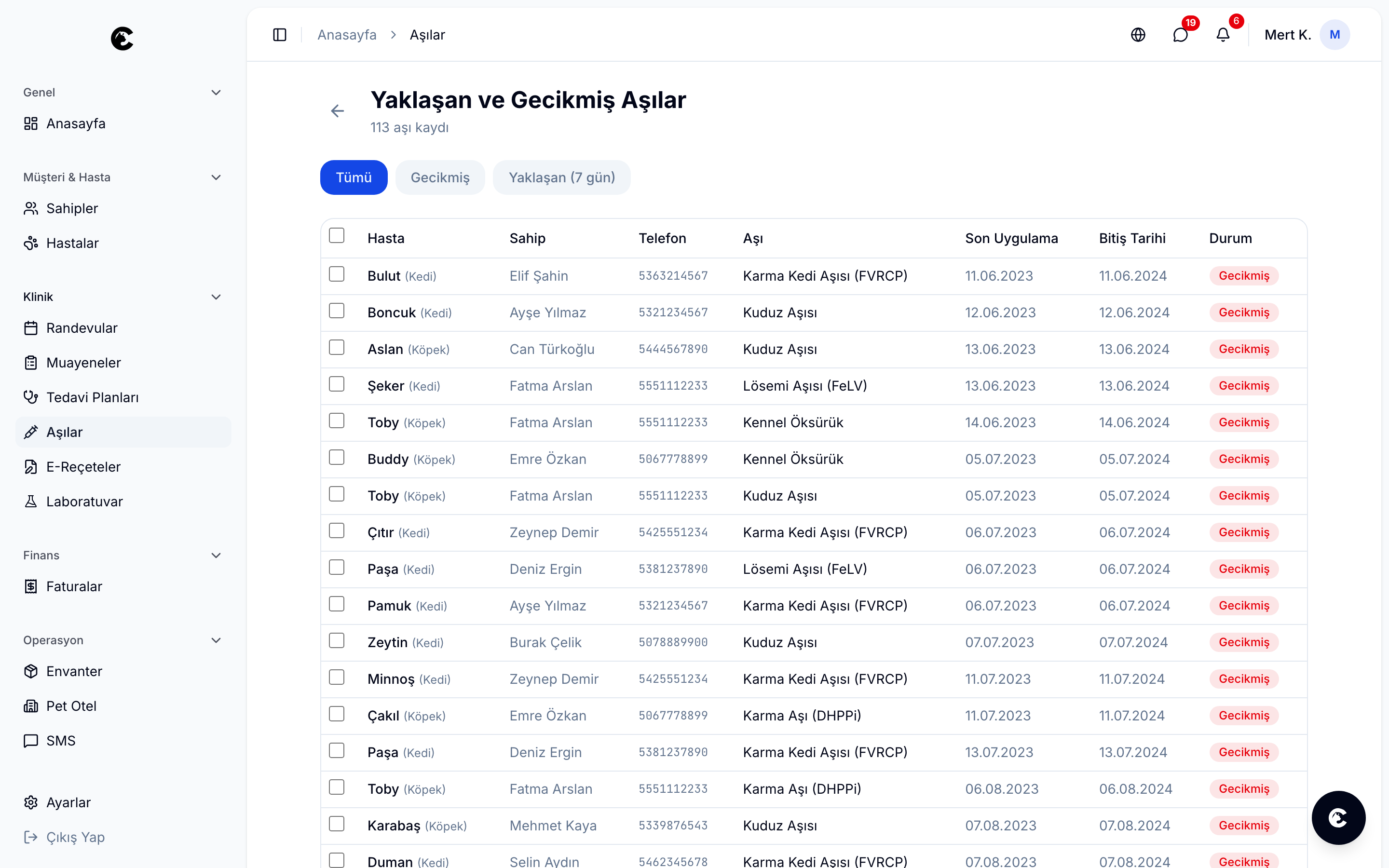Open Hastalar from the sidebar

pos(123,244)
